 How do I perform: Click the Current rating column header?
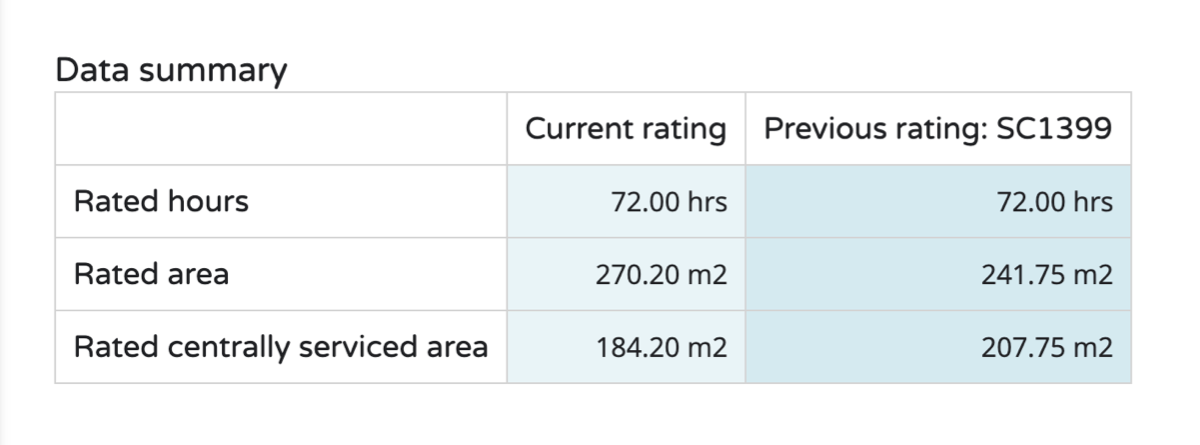(626, 129)
